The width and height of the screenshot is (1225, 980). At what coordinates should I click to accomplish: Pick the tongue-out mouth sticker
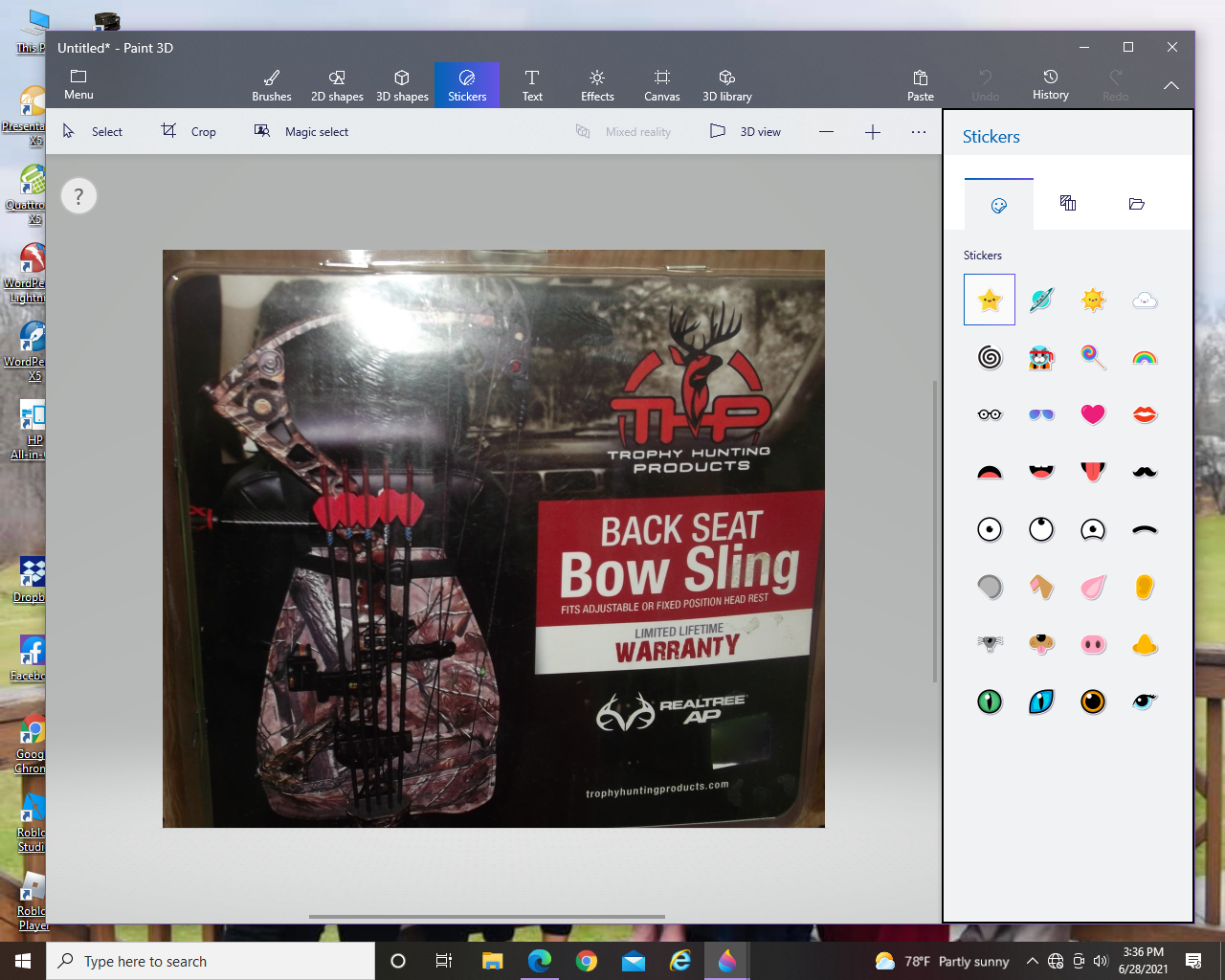pos(1093,472)
